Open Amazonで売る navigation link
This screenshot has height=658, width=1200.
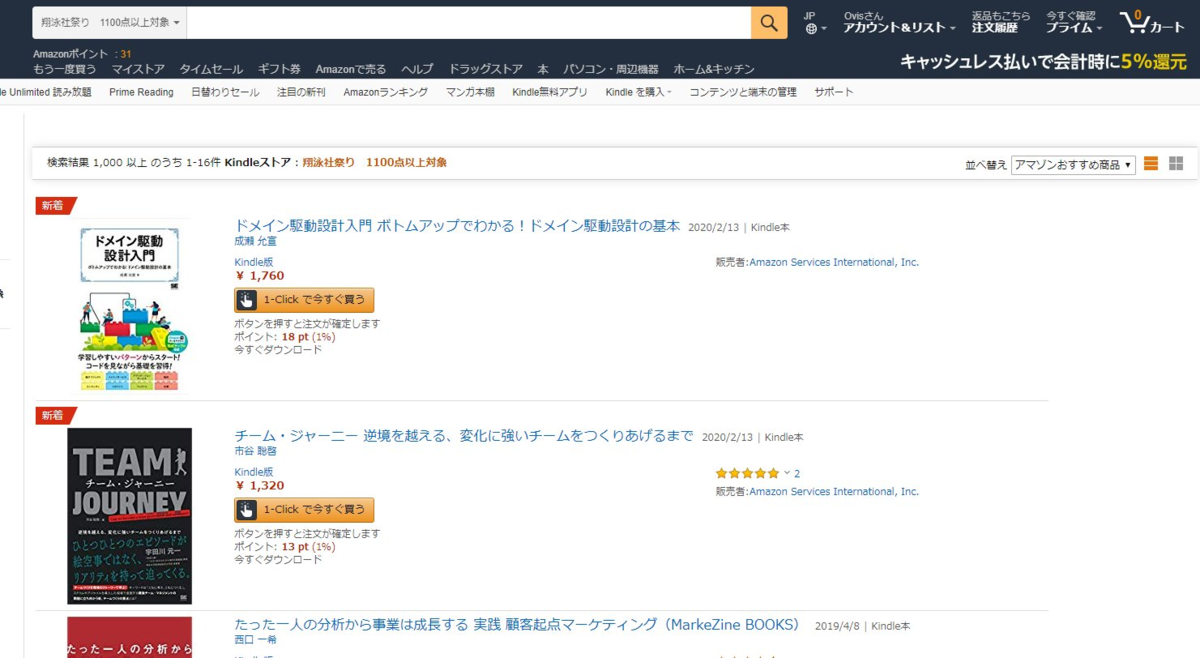pyautogui.click(x=351, y=69)
